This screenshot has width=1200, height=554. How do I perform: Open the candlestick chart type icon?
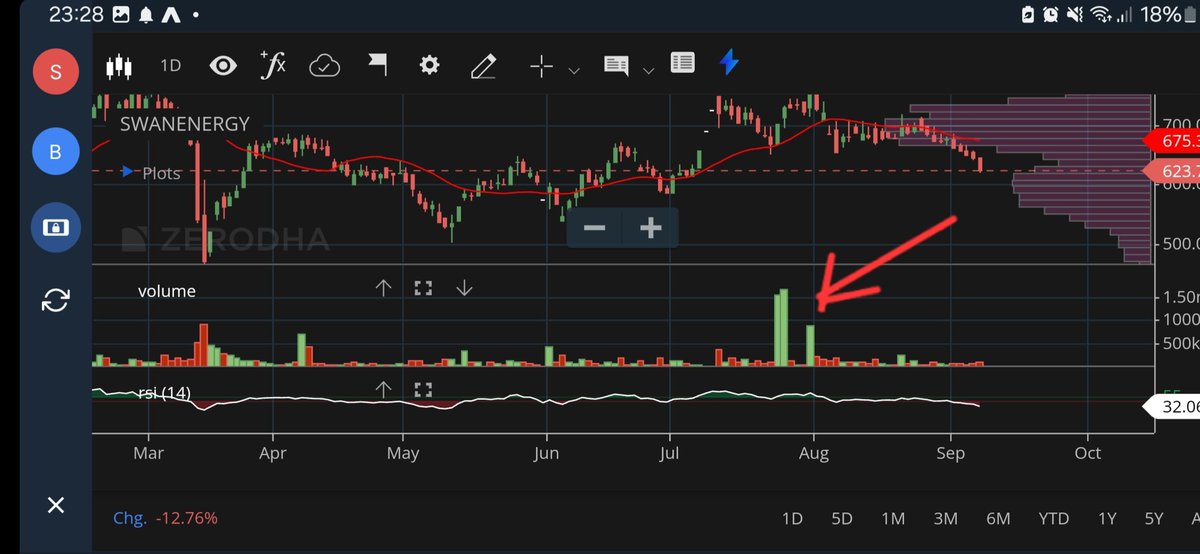119,66
